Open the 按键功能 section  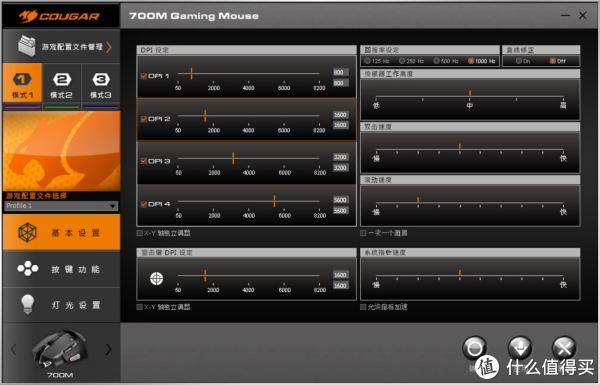tap(61, 269)
